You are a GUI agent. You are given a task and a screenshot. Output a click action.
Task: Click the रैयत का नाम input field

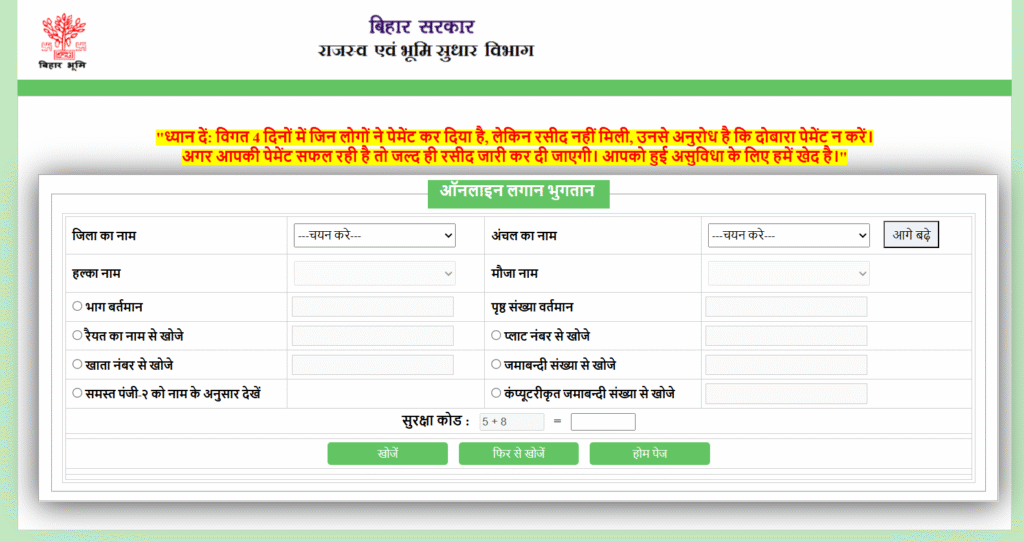click(x=373, y=336)
